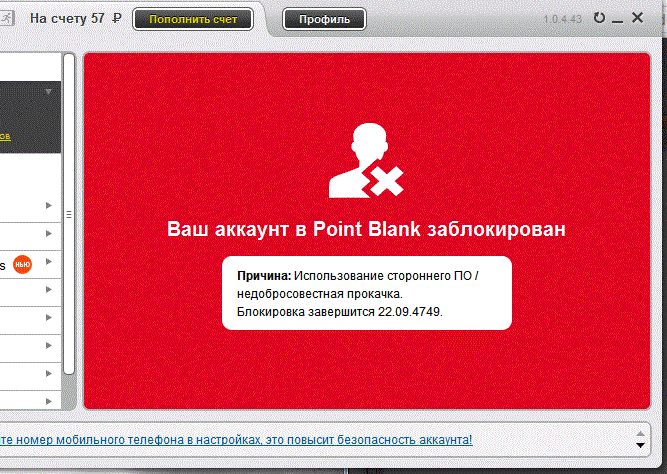Screen dimensions: 667x474
Task: Click the running man icon at top left
Action: pyautogui.click(x=6, y=18)
